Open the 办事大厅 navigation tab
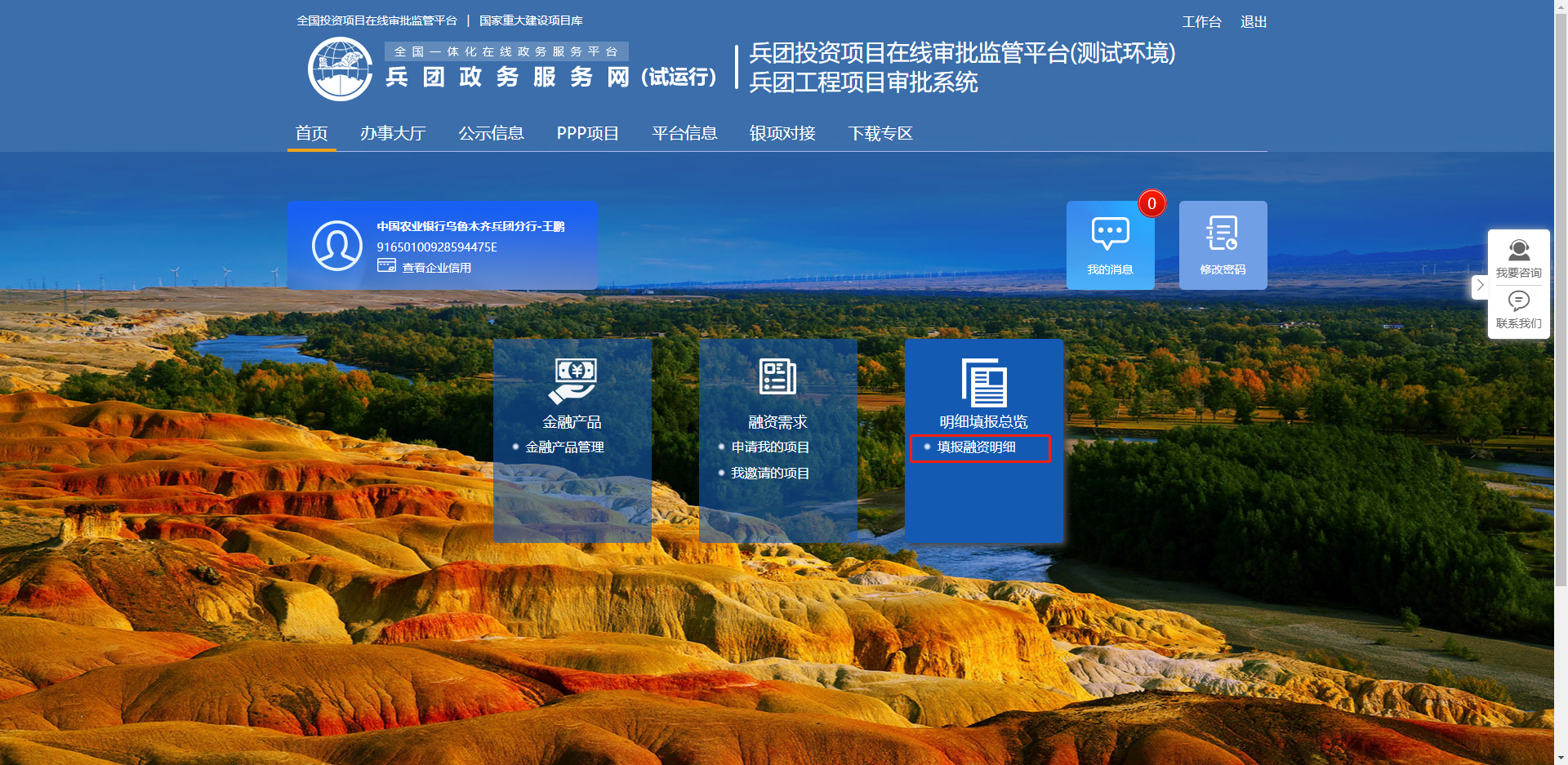The height and width of the screenshot is (765, 1568). [393, 133]
